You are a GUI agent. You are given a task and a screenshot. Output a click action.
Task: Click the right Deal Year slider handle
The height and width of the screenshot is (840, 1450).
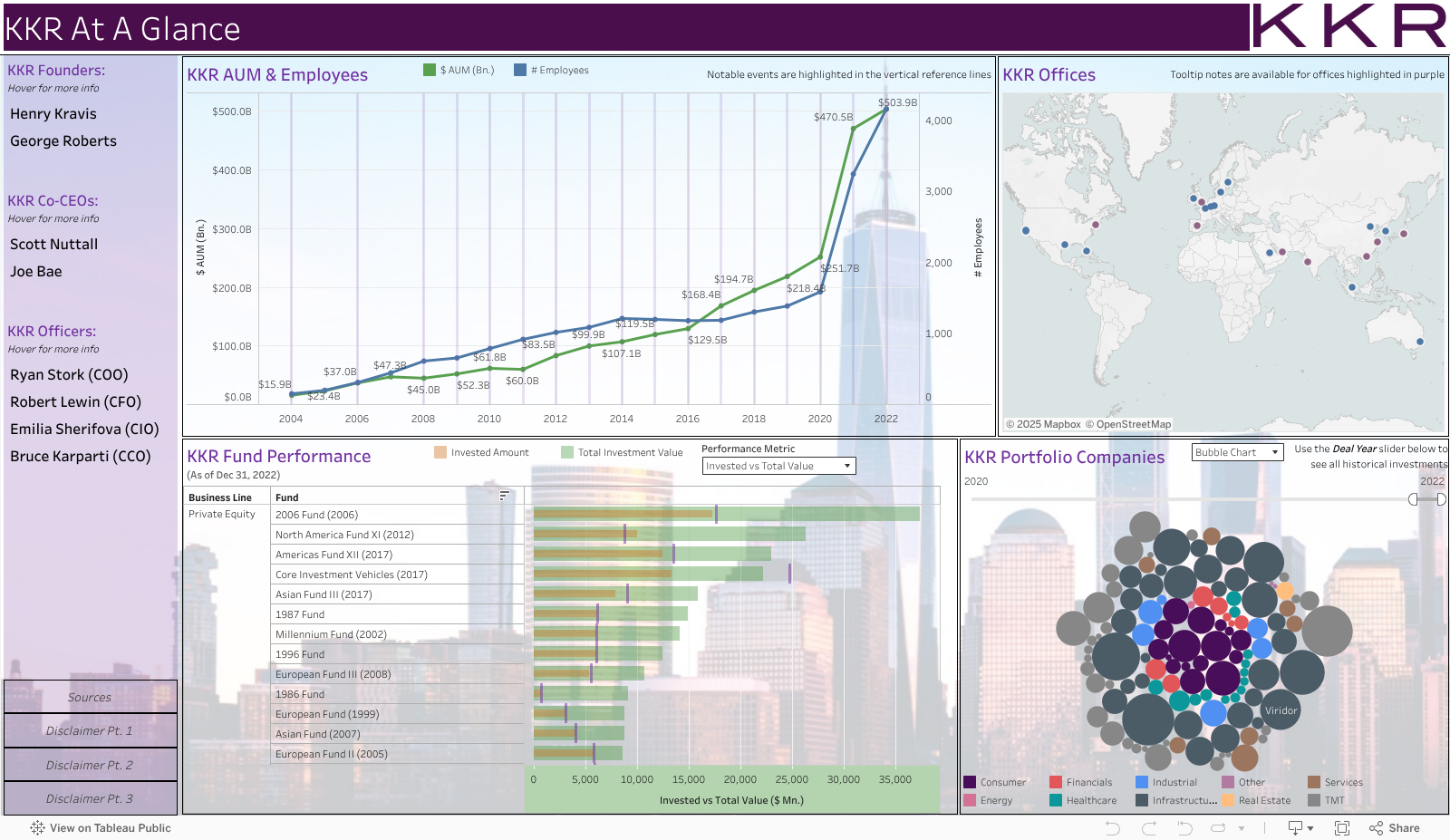pos(1441,499)
